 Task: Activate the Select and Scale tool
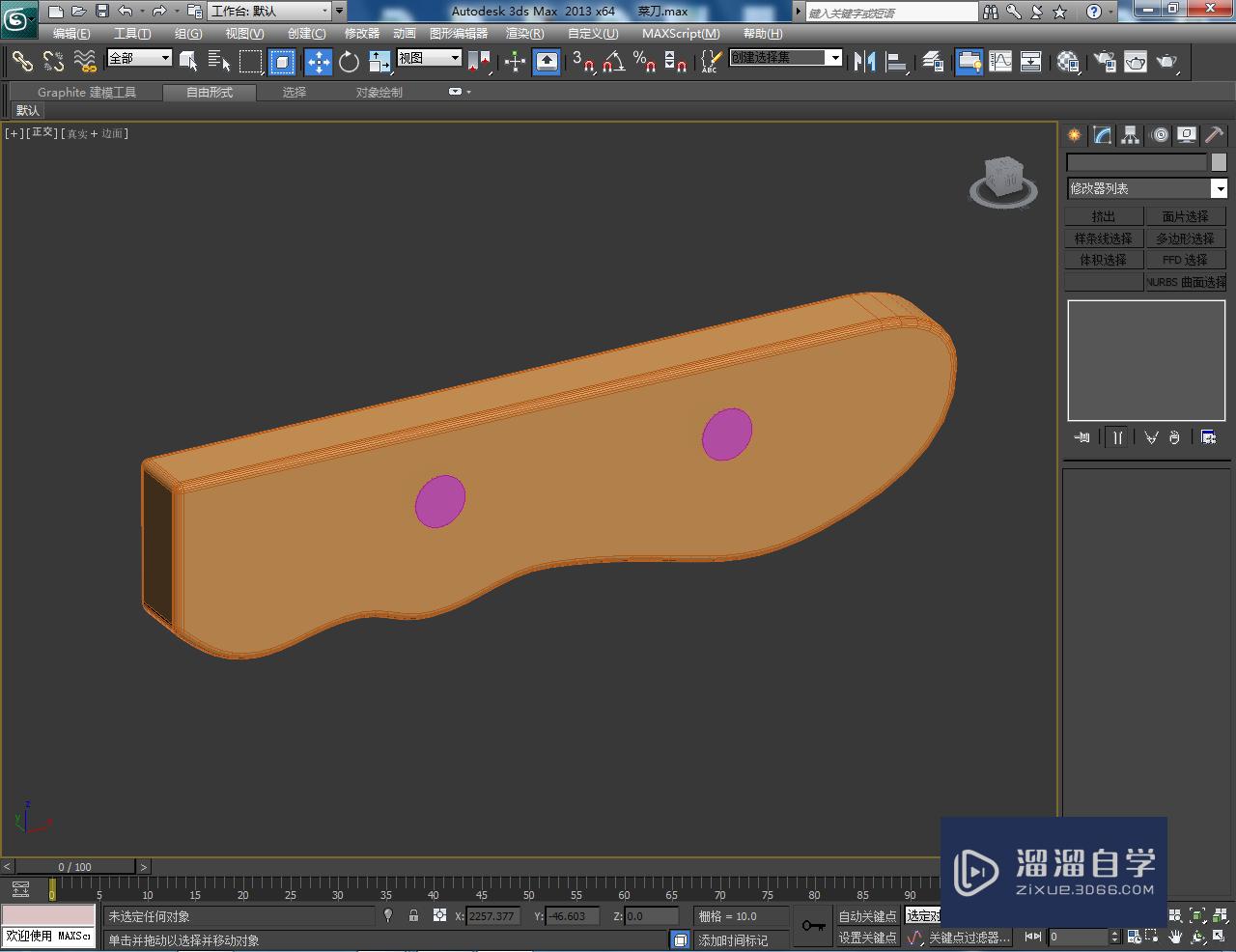click(379, 62)
